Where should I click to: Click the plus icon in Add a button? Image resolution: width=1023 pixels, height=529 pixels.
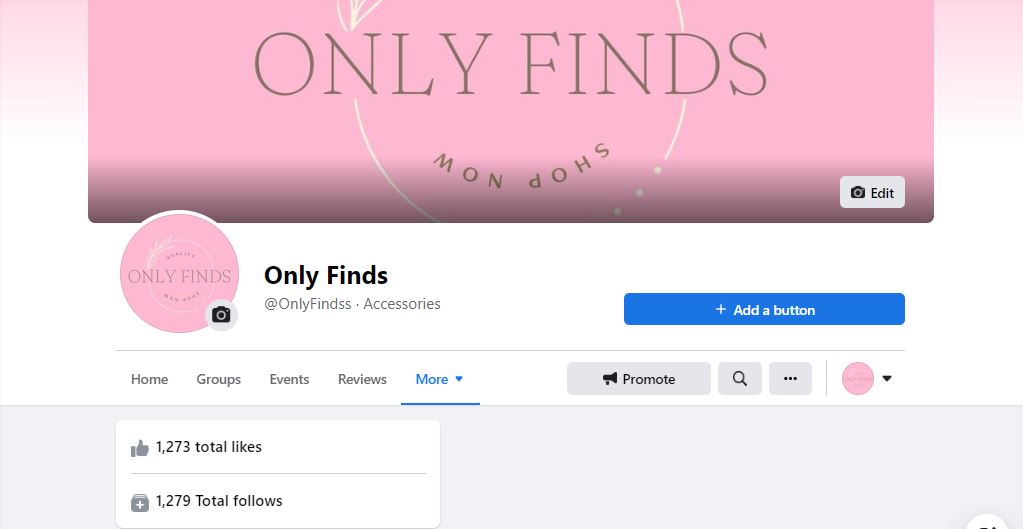[721, 309]
